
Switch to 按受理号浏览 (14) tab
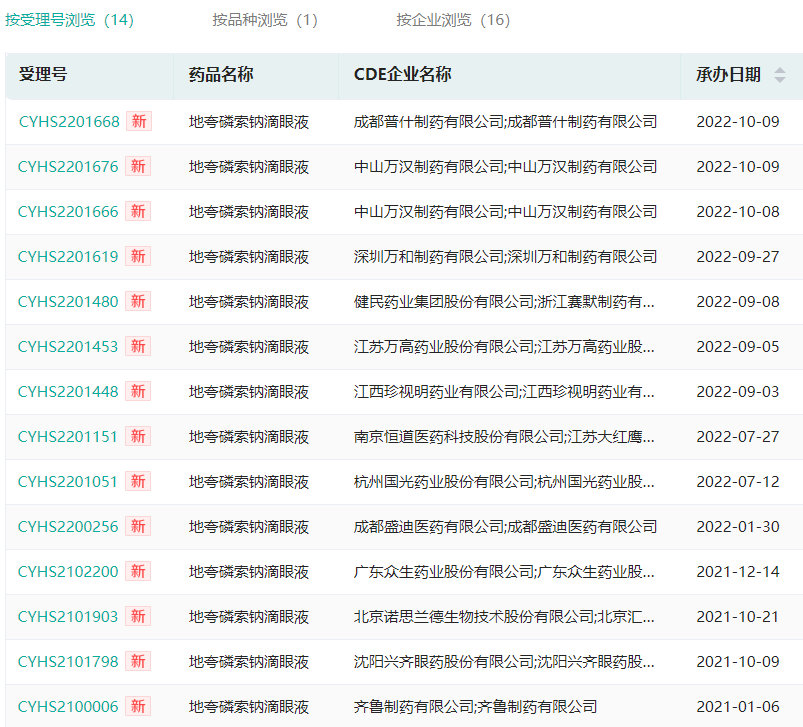click(70, 20)
